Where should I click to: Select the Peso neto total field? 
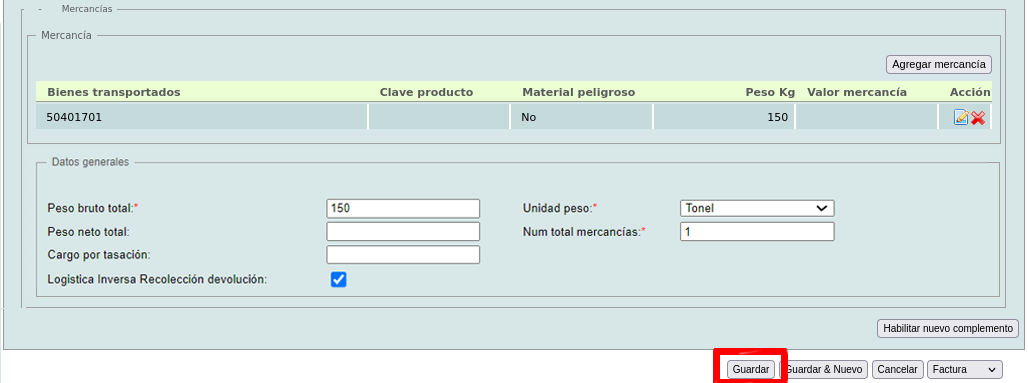[x=403, y=232]
